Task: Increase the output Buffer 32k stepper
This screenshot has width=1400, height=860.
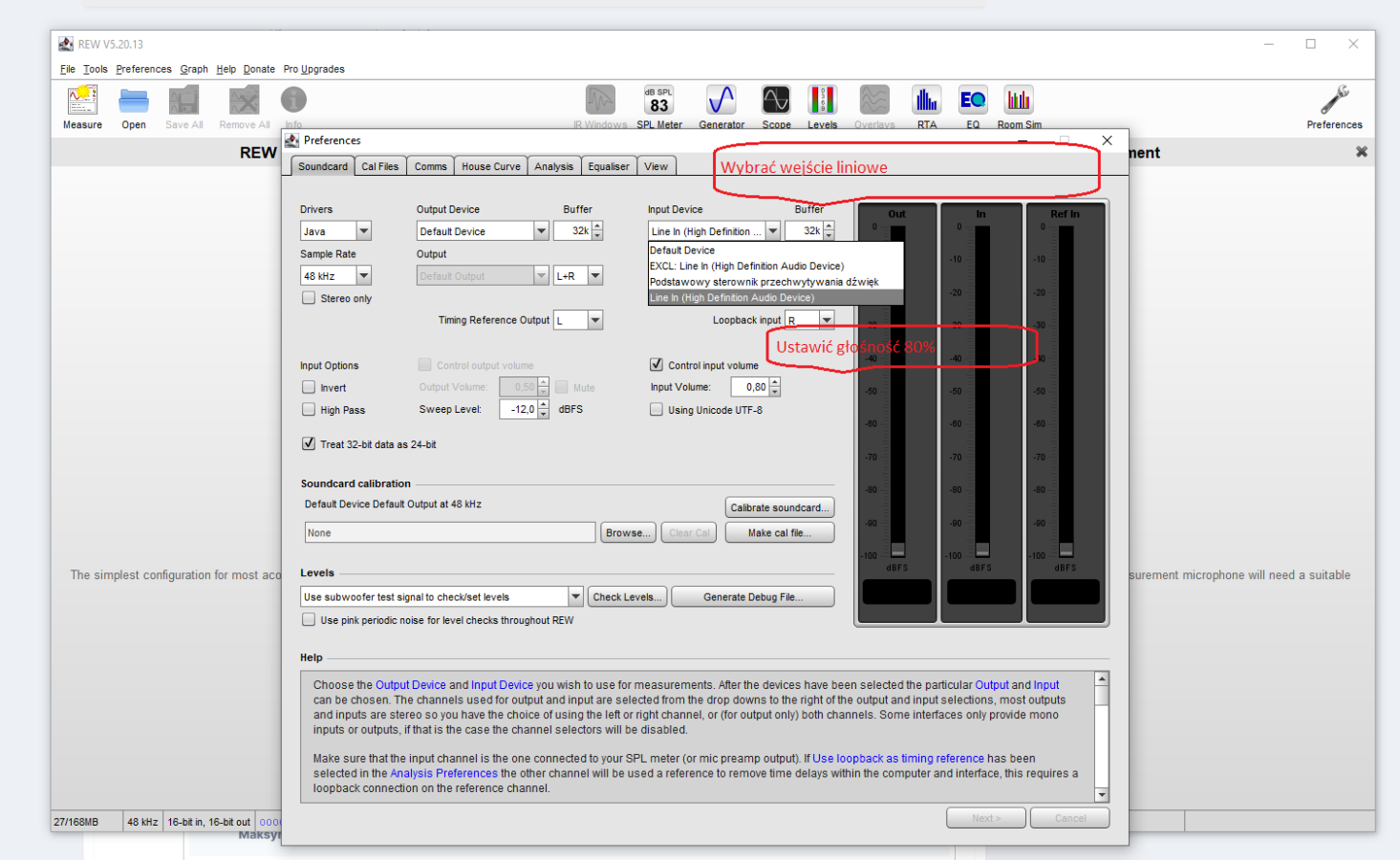Action: coord(597,226)
